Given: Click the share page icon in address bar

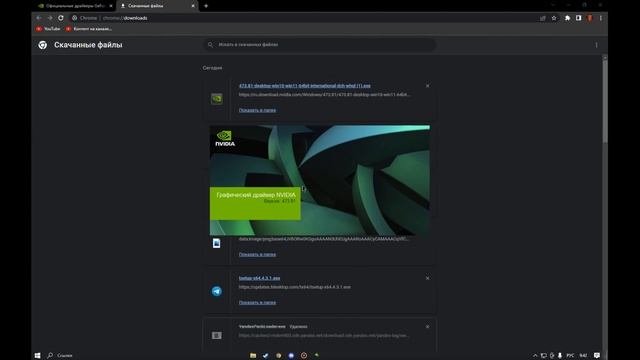Looking at the screenshot, I should (542, 18).
